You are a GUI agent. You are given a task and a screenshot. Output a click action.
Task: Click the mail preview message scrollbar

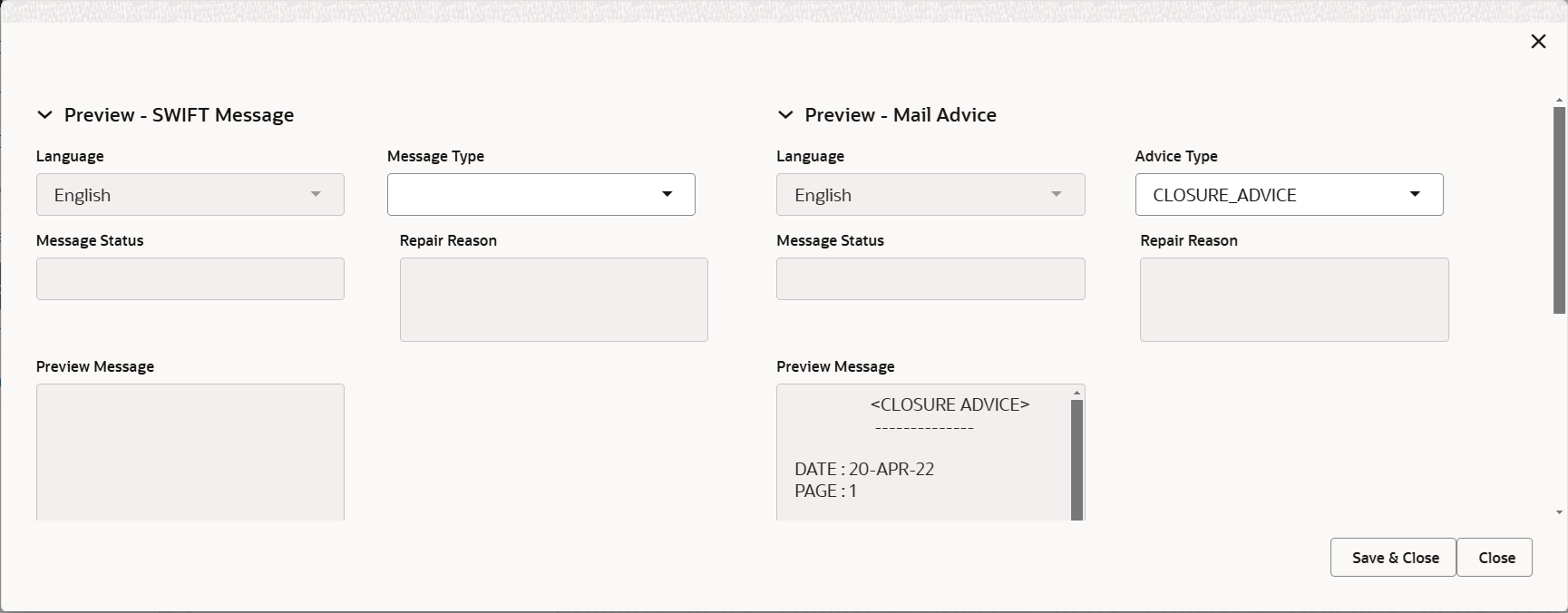pos(1077,459)
